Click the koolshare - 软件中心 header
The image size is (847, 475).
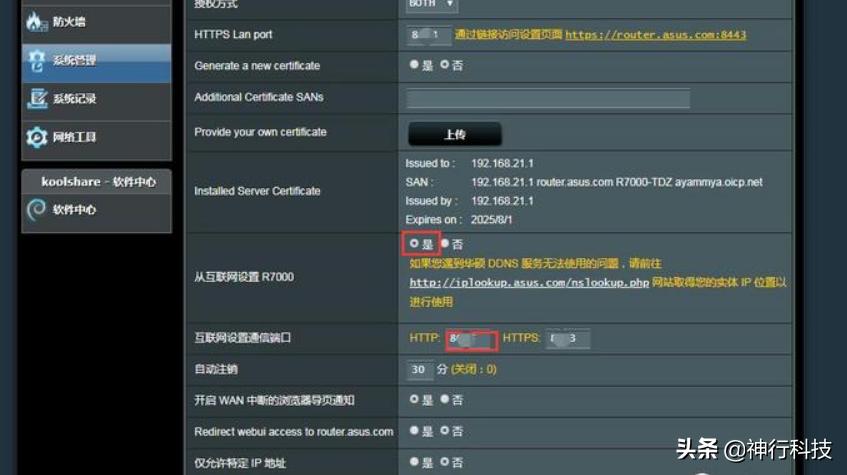[98, 182]
